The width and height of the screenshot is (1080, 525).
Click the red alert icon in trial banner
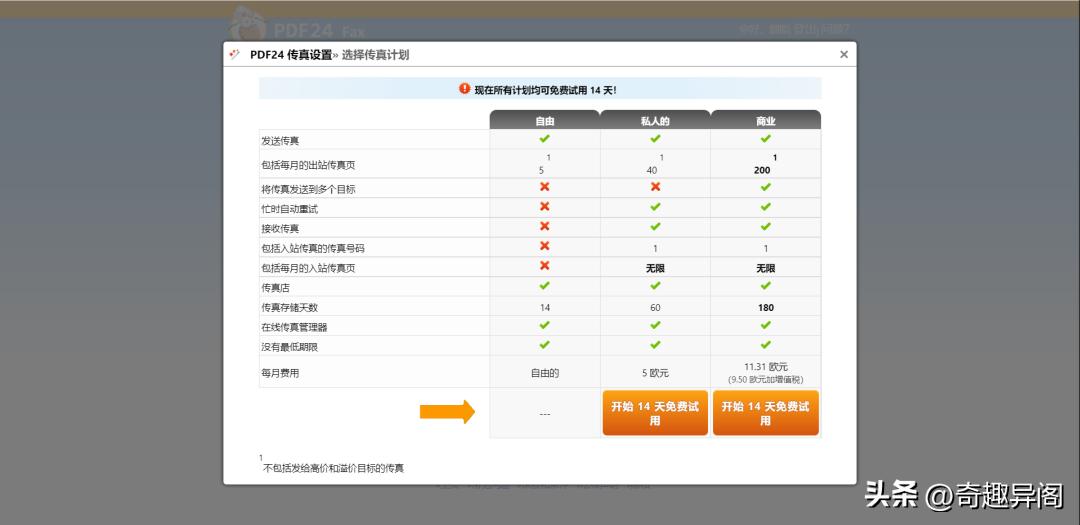464,89
